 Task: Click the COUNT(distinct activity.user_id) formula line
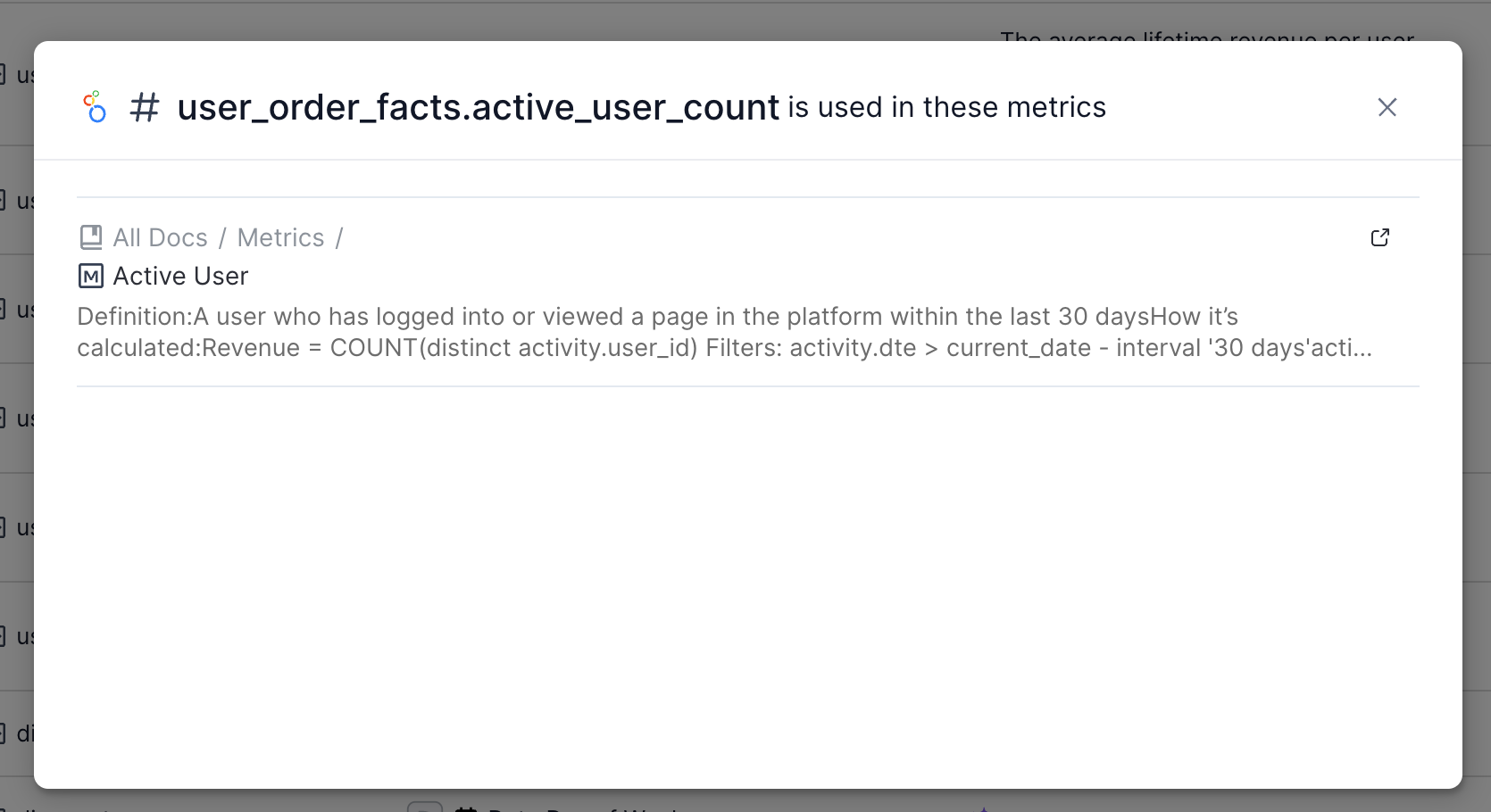[x=513, y=348]
